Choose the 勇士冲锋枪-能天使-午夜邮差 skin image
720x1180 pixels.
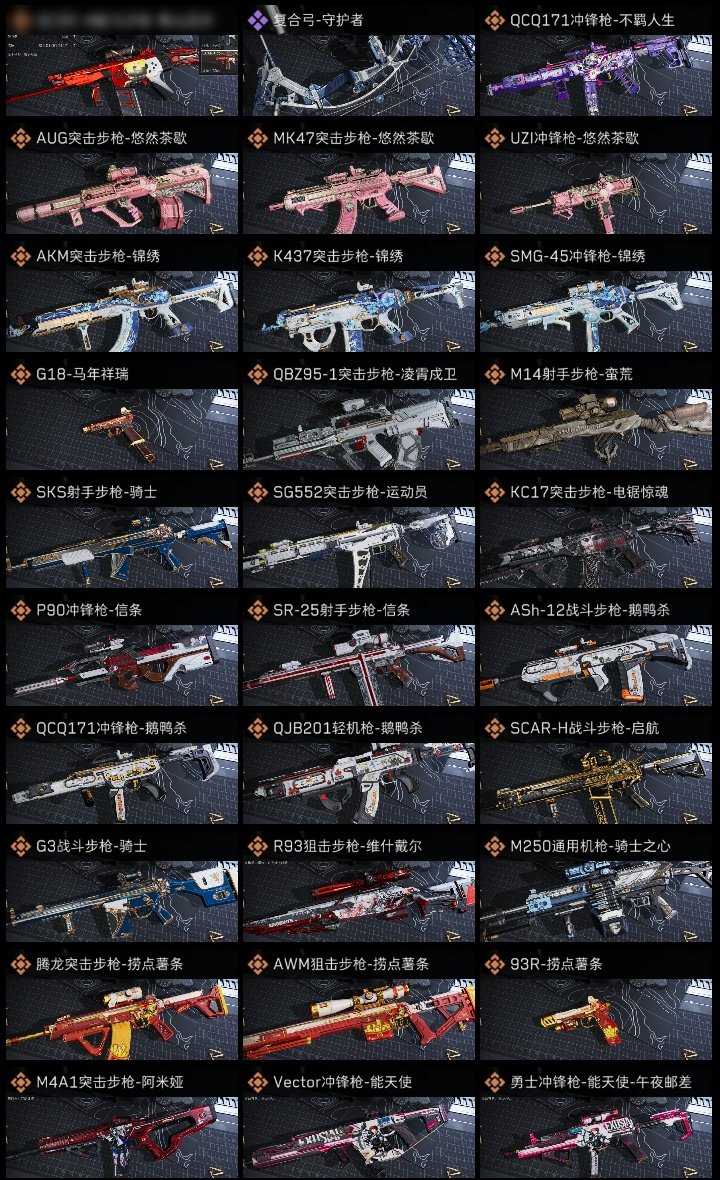click(x=596, y=1138)
